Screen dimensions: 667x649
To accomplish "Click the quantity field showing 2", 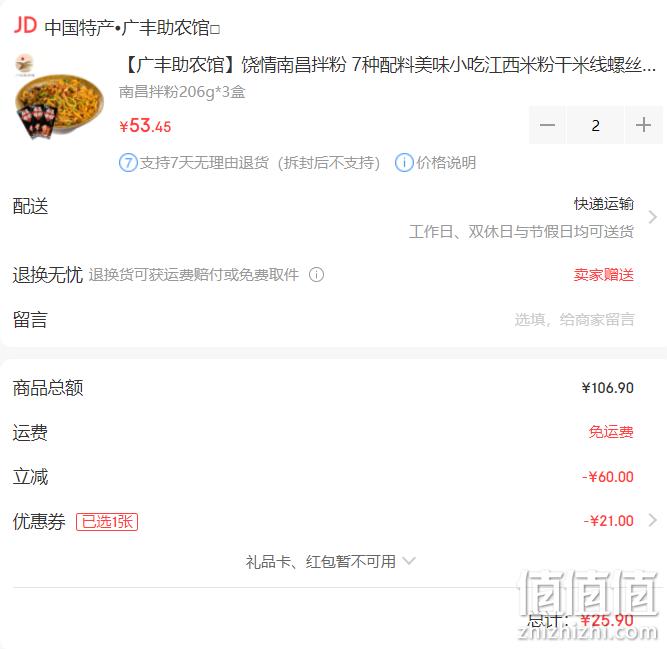I will coord(596,125).
